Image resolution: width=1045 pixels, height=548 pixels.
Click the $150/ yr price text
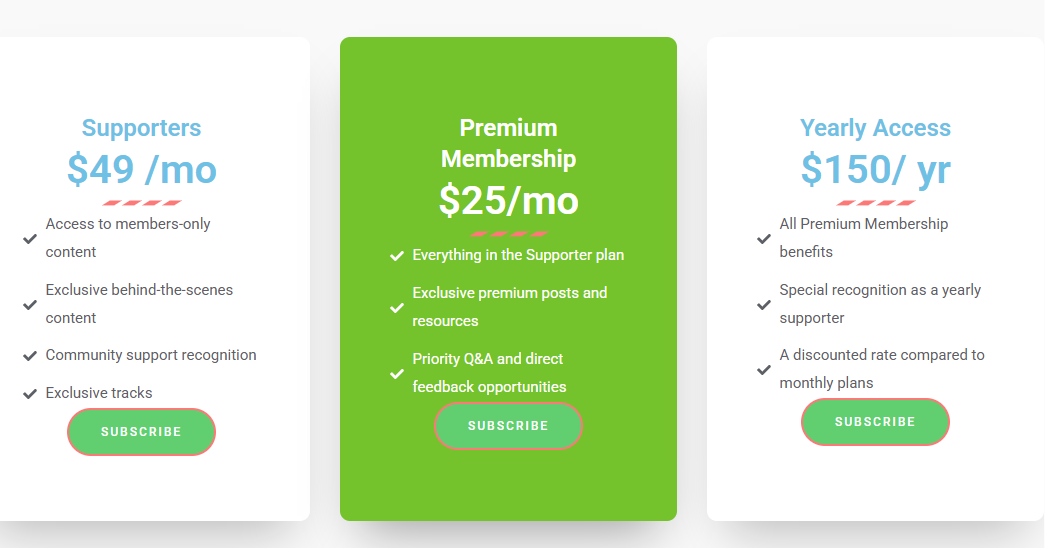tap(875, 169)
